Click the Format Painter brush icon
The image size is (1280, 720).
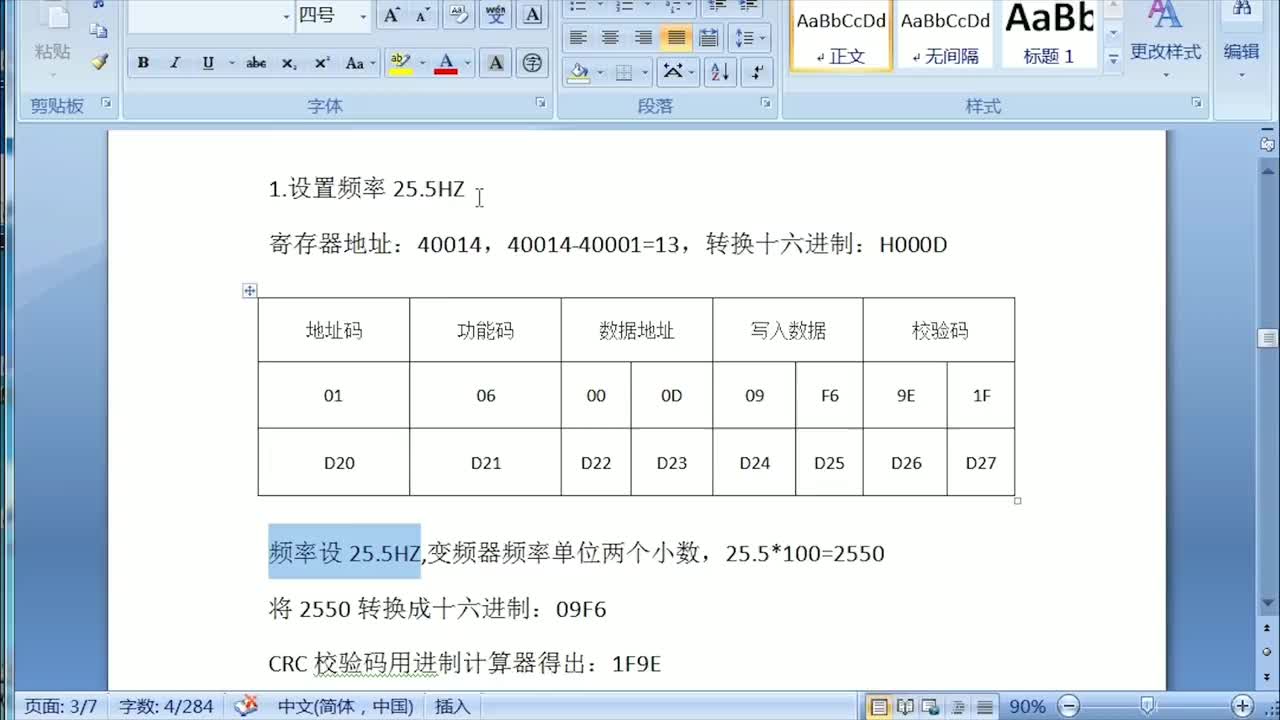(99, 61)
